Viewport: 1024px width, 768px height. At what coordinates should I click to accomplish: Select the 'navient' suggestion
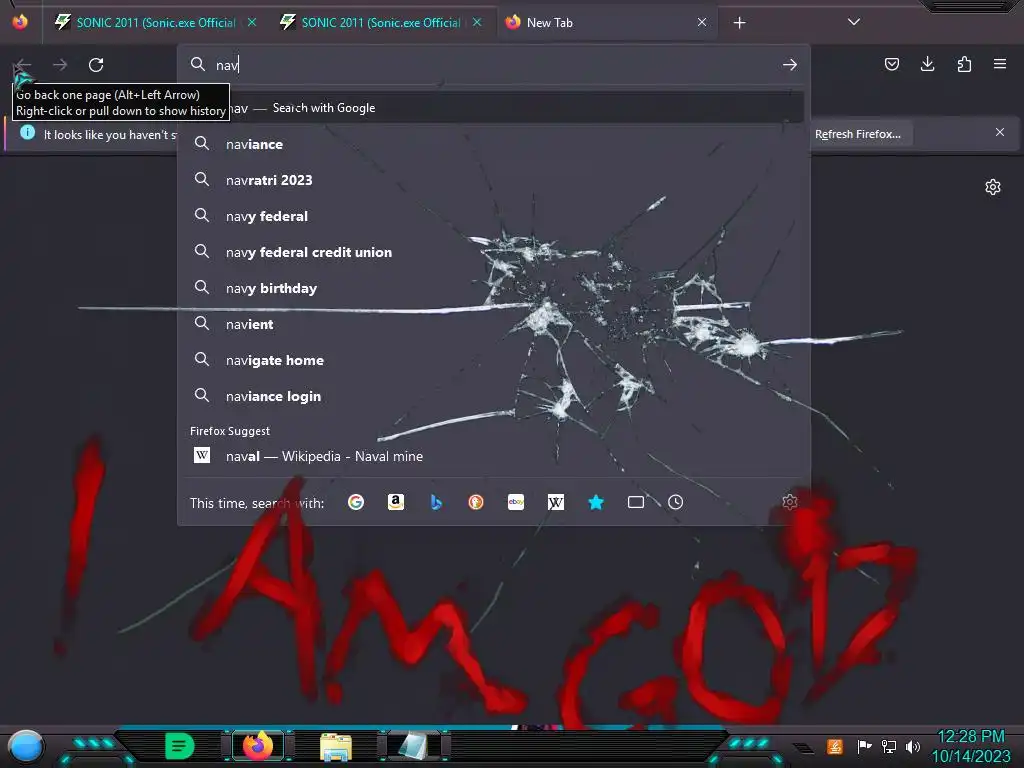pos(493,324)
